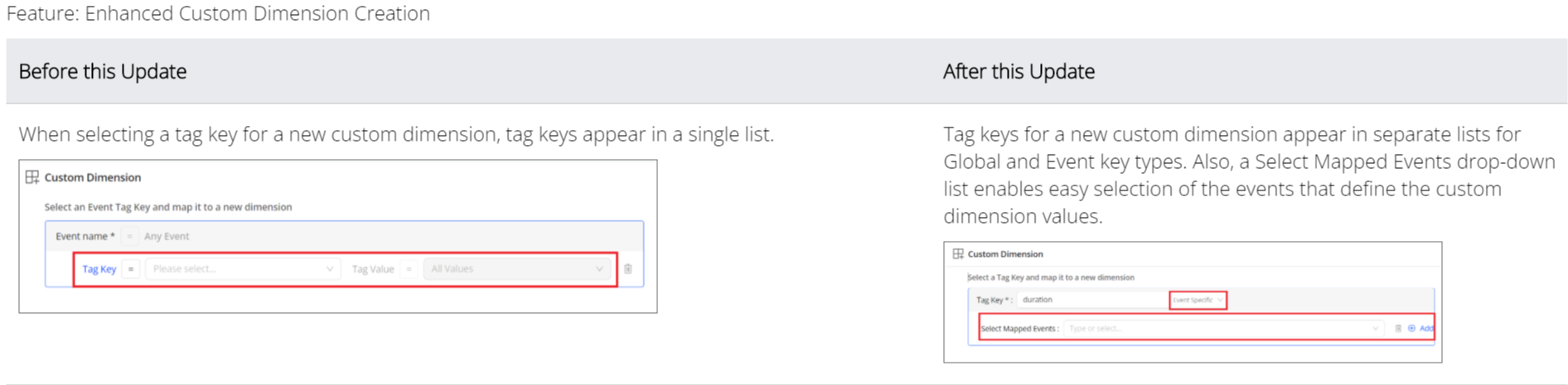This screenshot has height=385, width=1568.
Task: Delete the Select Mapped Events row
Action: pos(1398,329)
